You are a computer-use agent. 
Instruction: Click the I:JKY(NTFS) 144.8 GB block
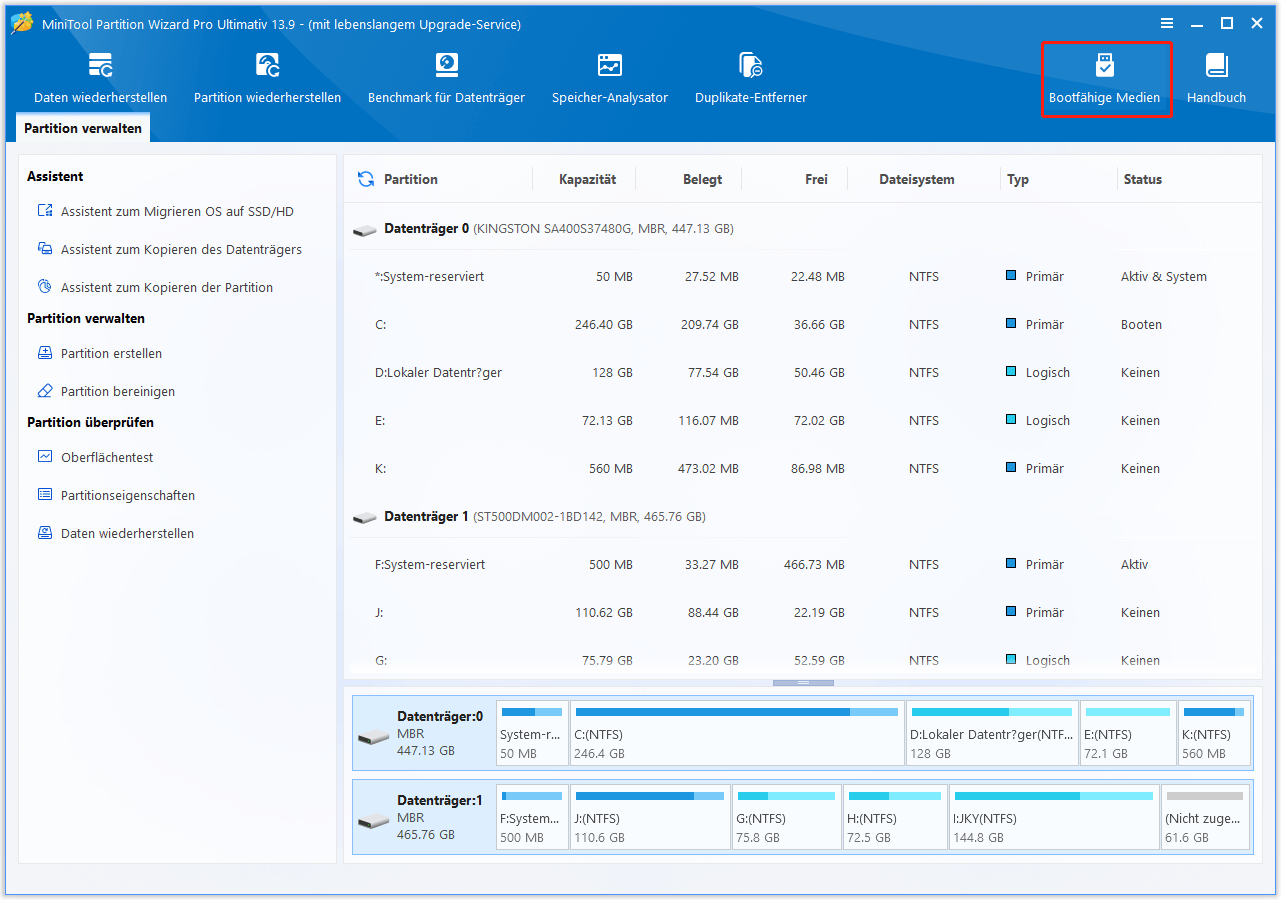click(x=1054, y=817)
